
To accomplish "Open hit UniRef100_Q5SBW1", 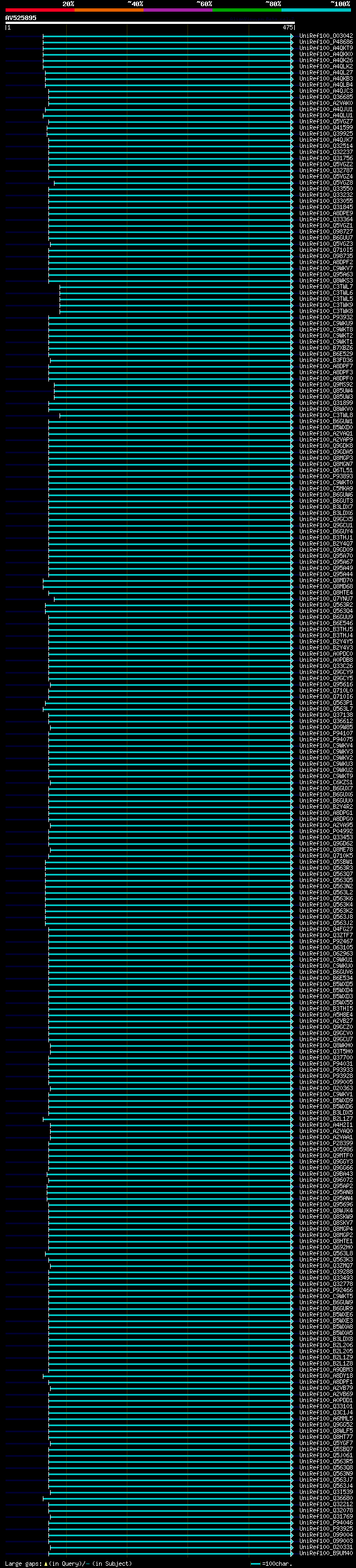I will [x=326, y=861].
